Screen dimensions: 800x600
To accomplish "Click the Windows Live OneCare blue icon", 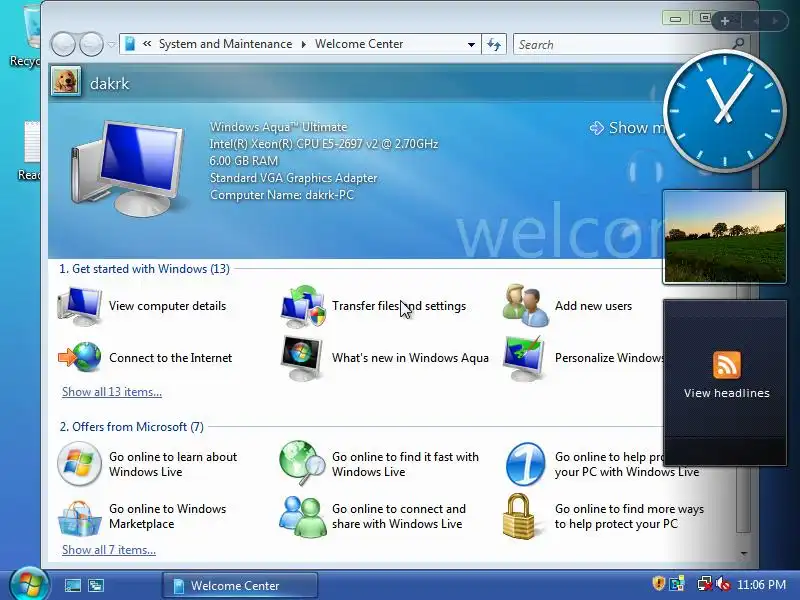I will tap(526, 464).
